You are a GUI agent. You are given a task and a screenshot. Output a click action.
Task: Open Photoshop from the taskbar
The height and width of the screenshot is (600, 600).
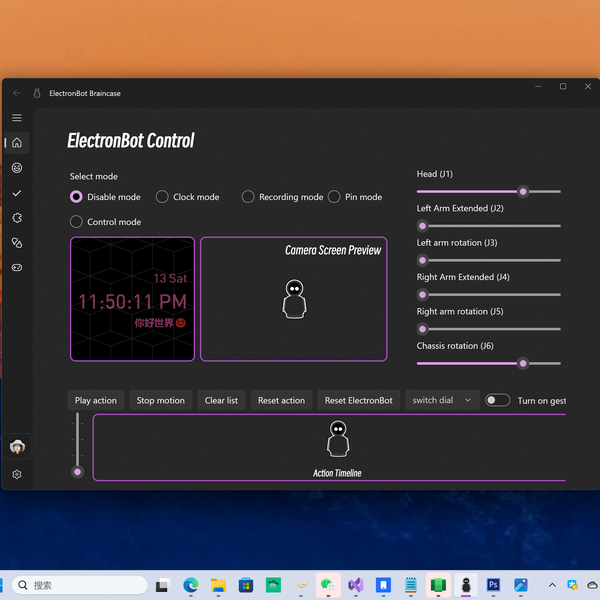tap(493, 585)
